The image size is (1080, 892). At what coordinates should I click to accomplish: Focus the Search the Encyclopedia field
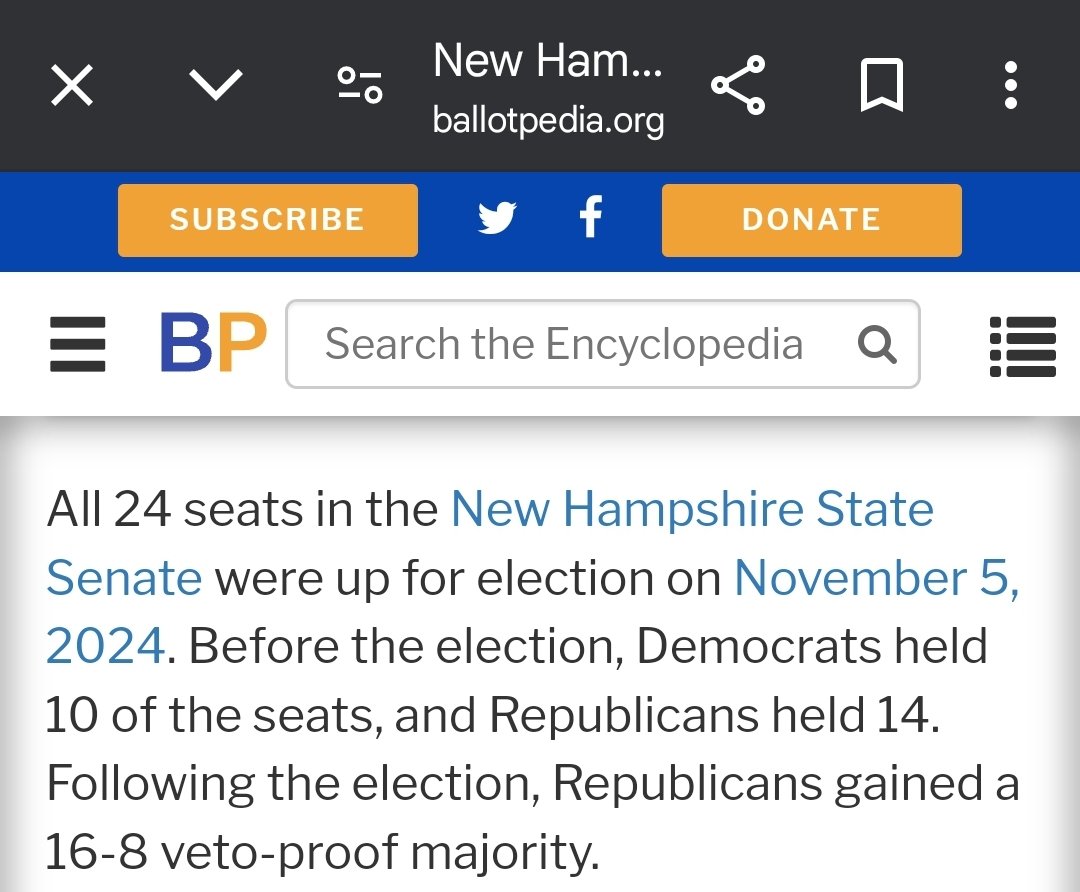563,344
